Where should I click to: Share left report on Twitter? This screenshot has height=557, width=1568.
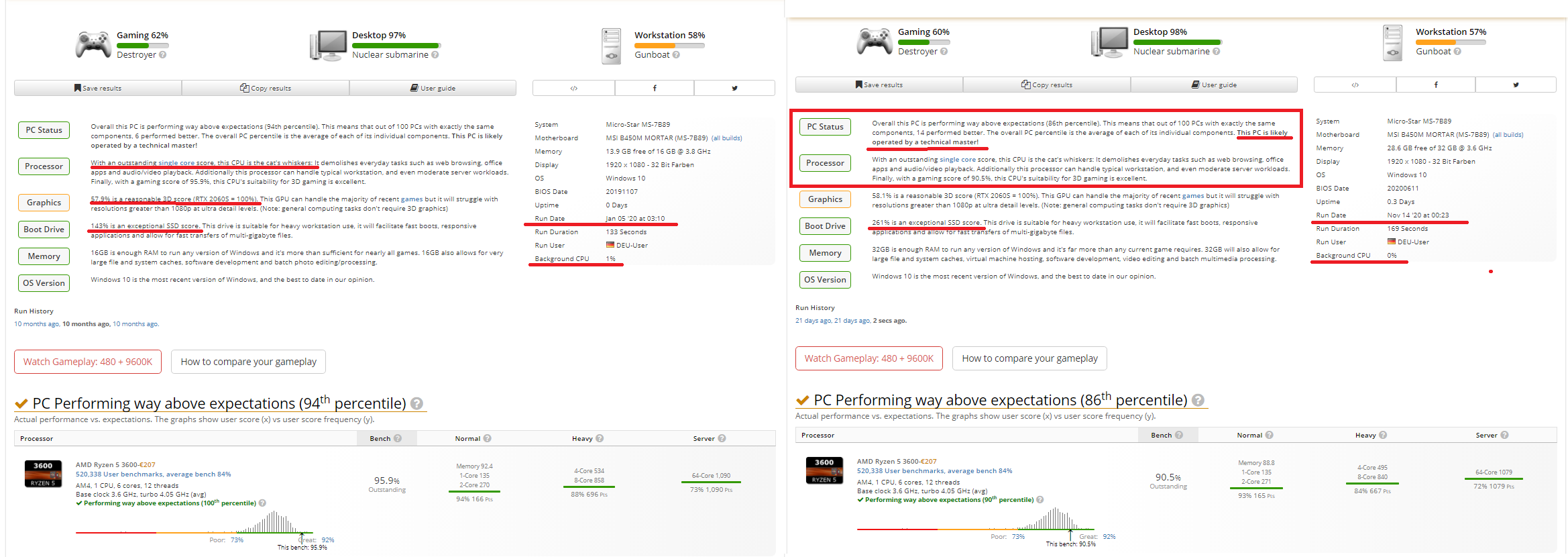734,88
